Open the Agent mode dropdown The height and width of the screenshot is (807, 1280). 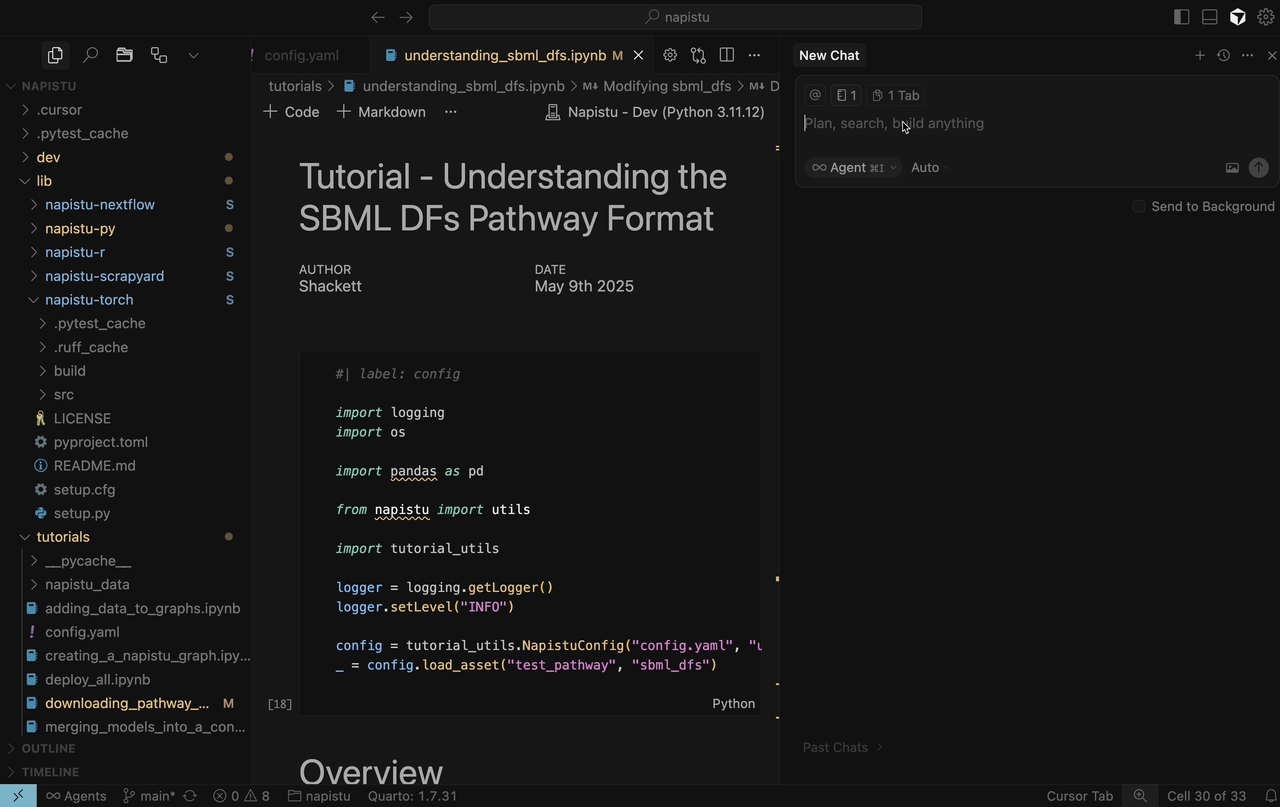tap(853, 167)
